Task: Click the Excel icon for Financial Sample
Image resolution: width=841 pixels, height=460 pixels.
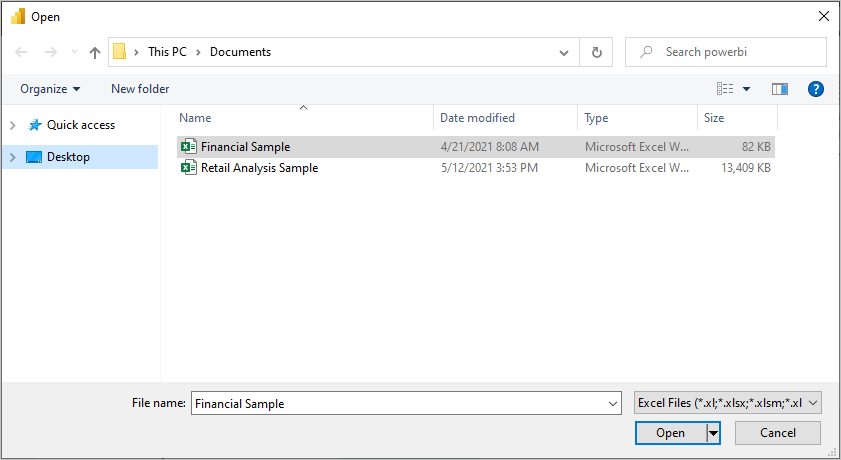Action: tap(188, 147)
